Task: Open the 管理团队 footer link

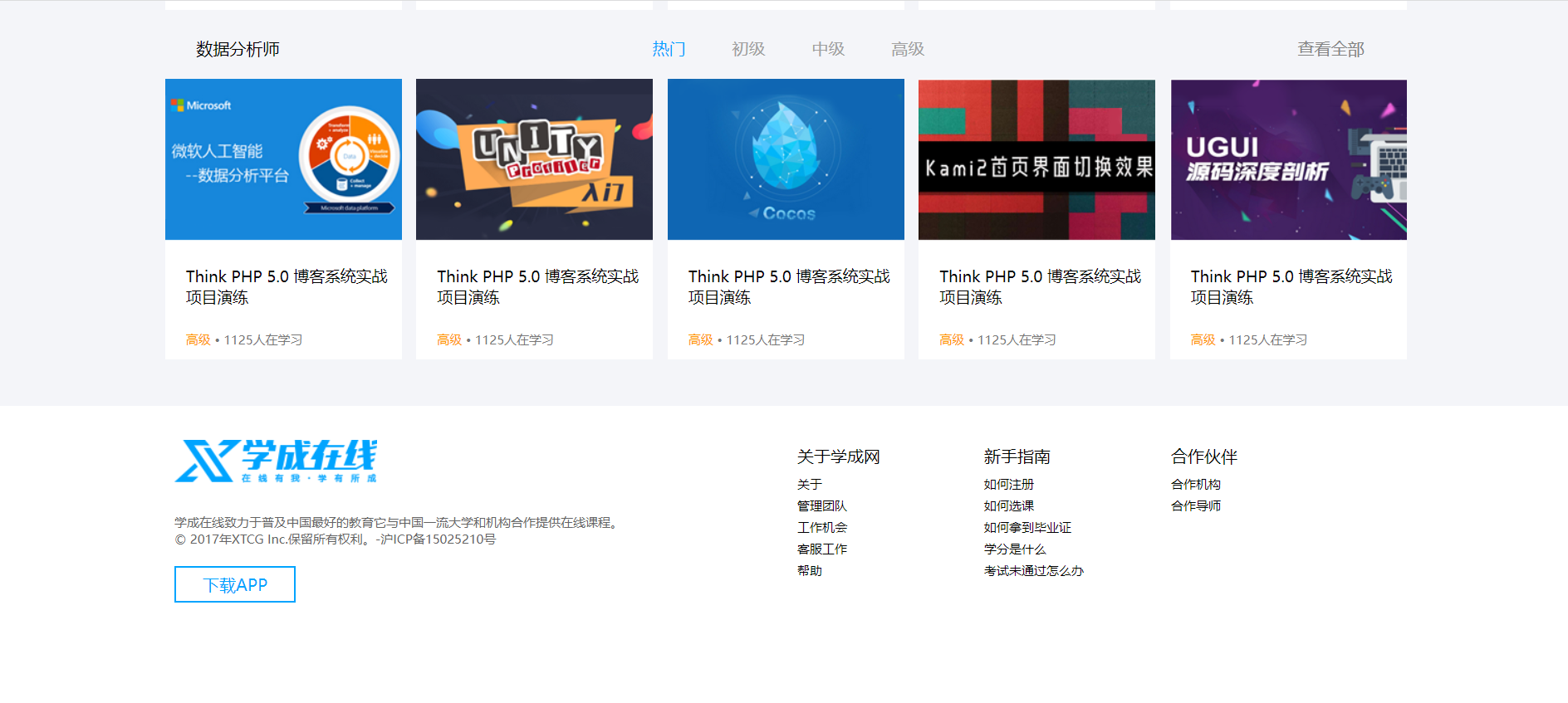Action: pyautogui.click(x=822, y=505)
